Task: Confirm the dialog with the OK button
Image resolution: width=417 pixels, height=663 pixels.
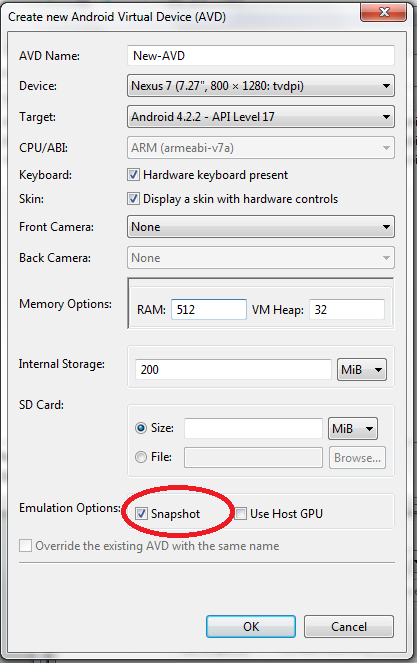Action: pyautogui.click(x=251, y=627)
